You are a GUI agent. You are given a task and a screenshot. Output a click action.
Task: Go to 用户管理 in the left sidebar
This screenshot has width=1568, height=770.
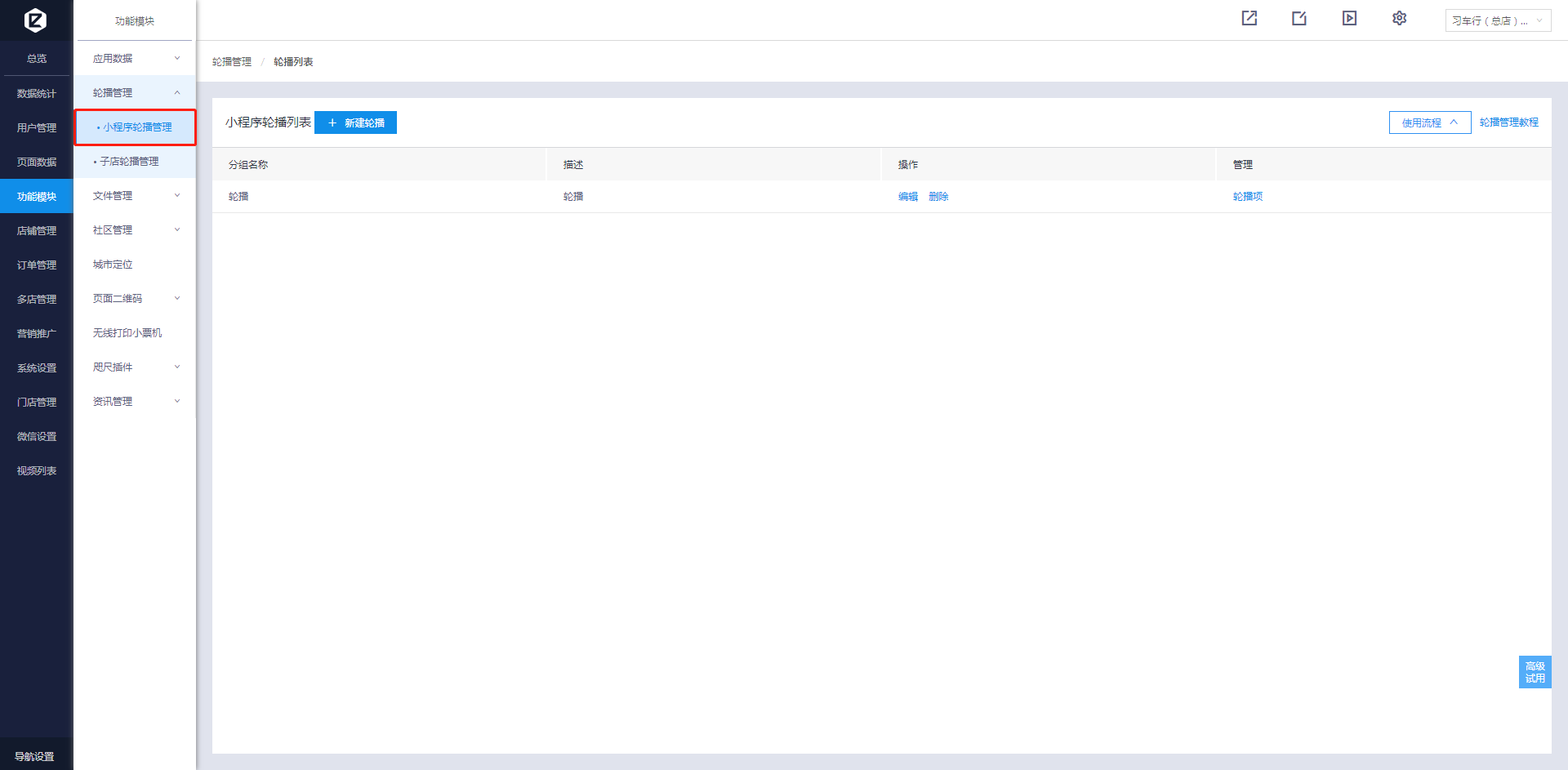point(37,128)
